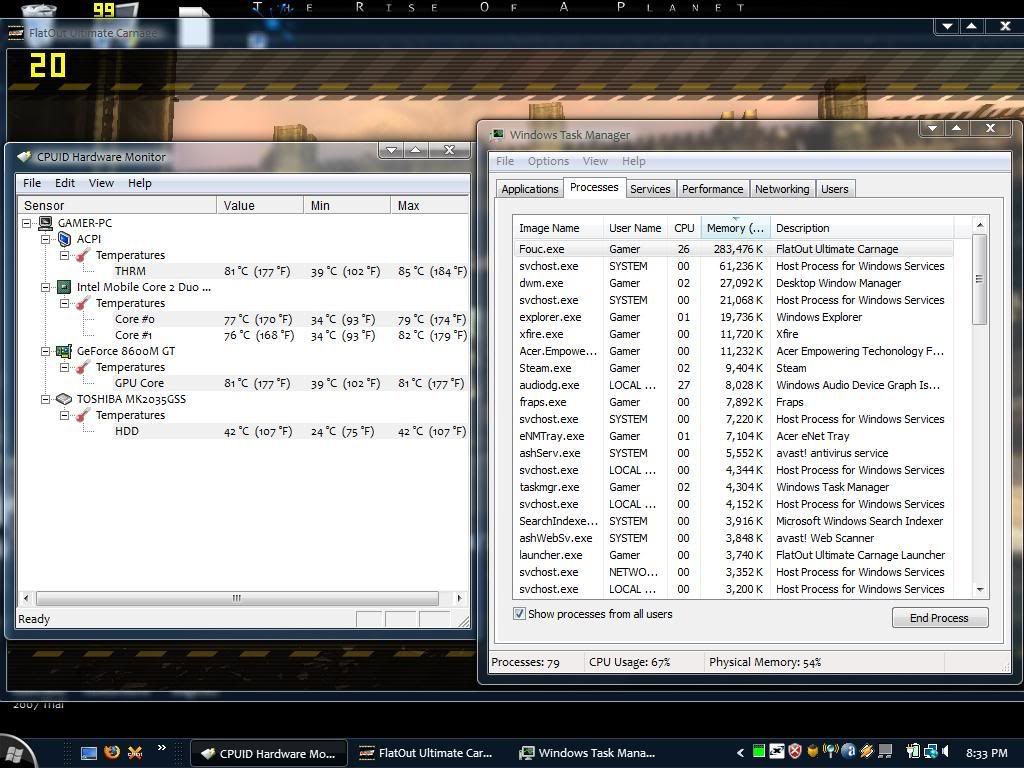This screenshot has width=1024, height=768.
Task: Click the End Process button
Action: 940,618
